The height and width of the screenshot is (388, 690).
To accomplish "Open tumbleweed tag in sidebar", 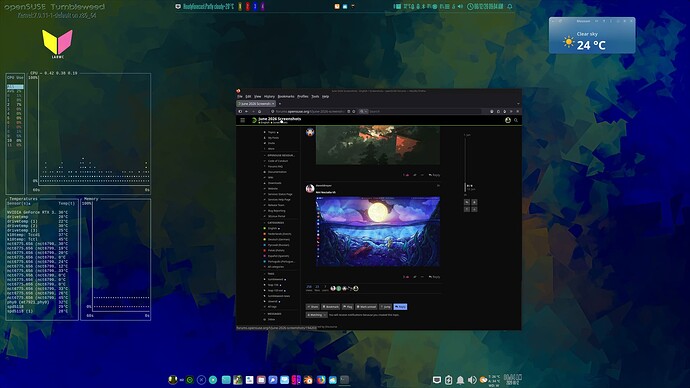I will coord(275,279).
